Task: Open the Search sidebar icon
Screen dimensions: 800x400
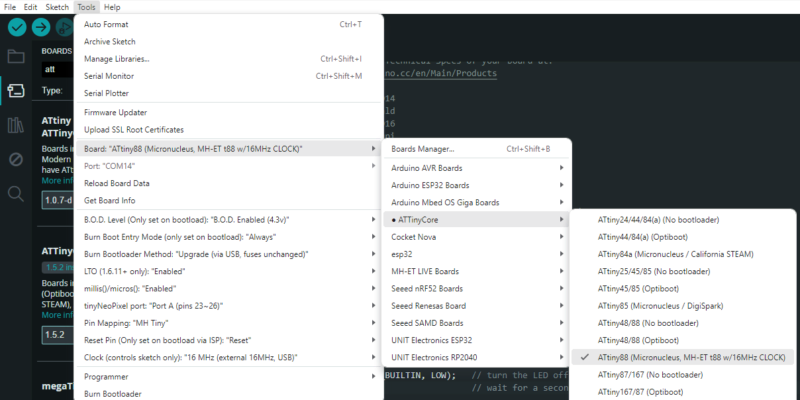Action: click(15, 193)
